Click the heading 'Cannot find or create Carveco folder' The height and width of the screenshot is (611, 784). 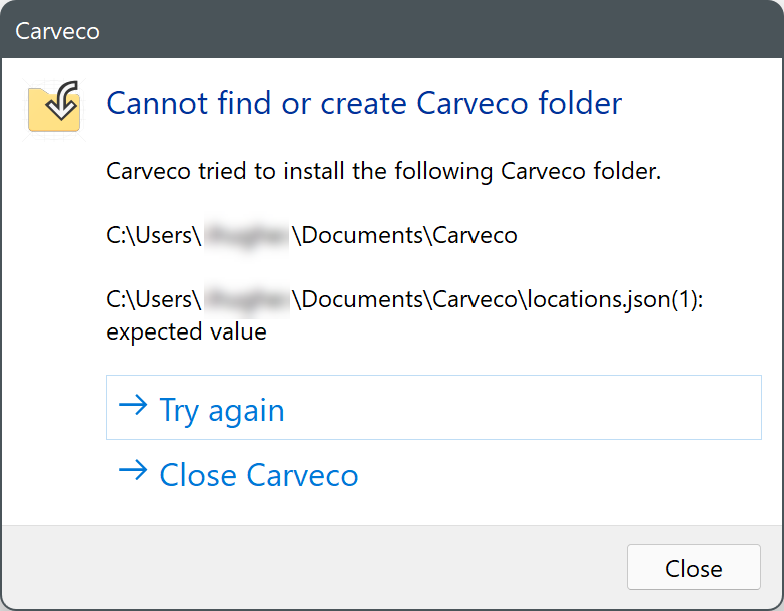click(364, 103)
